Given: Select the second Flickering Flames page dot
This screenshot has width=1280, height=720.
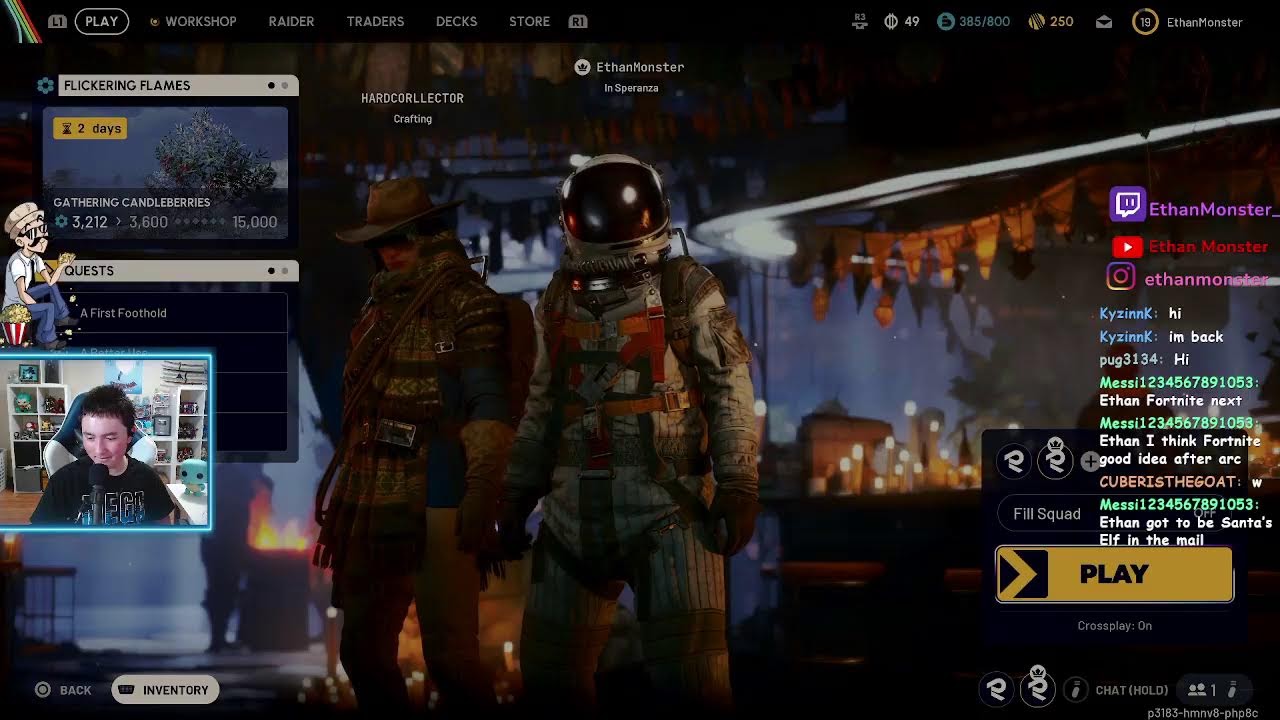Looking at the screenshot, I should (x=284, y=85).
